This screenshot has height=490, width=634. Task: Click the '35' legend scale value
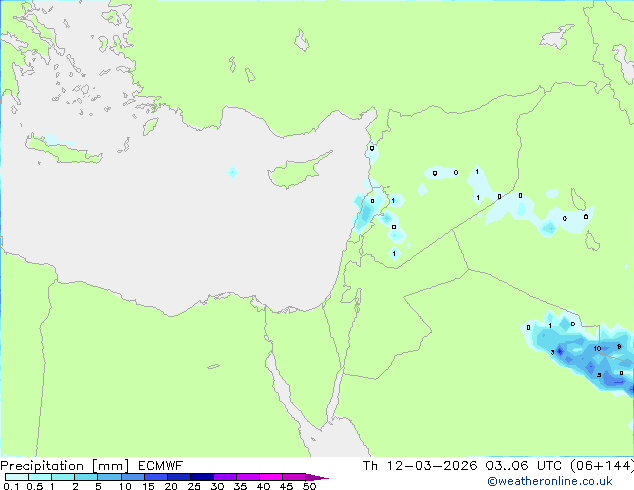pos(240,486)
